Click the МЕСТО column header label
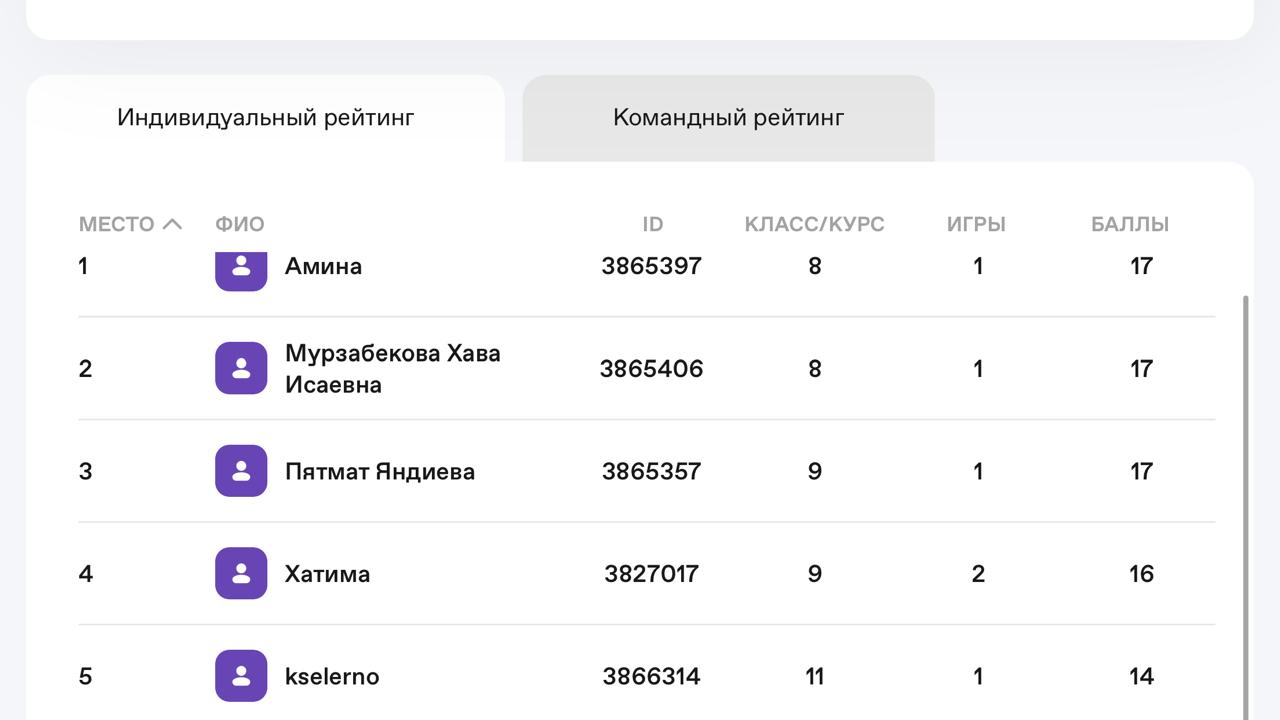Image resolution: width=1280 pixels, height=720 pixels. (x=117, y=224)
